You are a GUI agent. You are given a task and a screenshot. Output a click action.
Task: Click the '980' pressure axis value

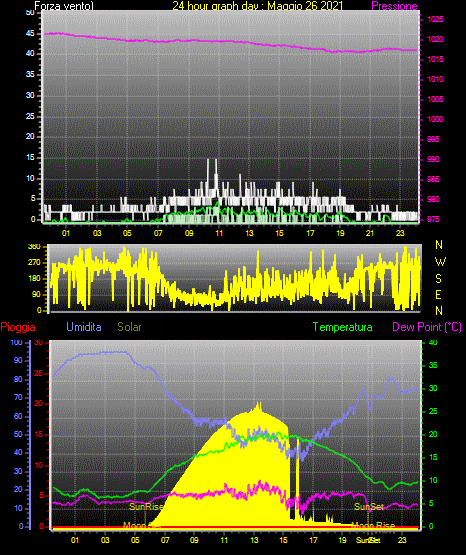click(x=433, y=199)
